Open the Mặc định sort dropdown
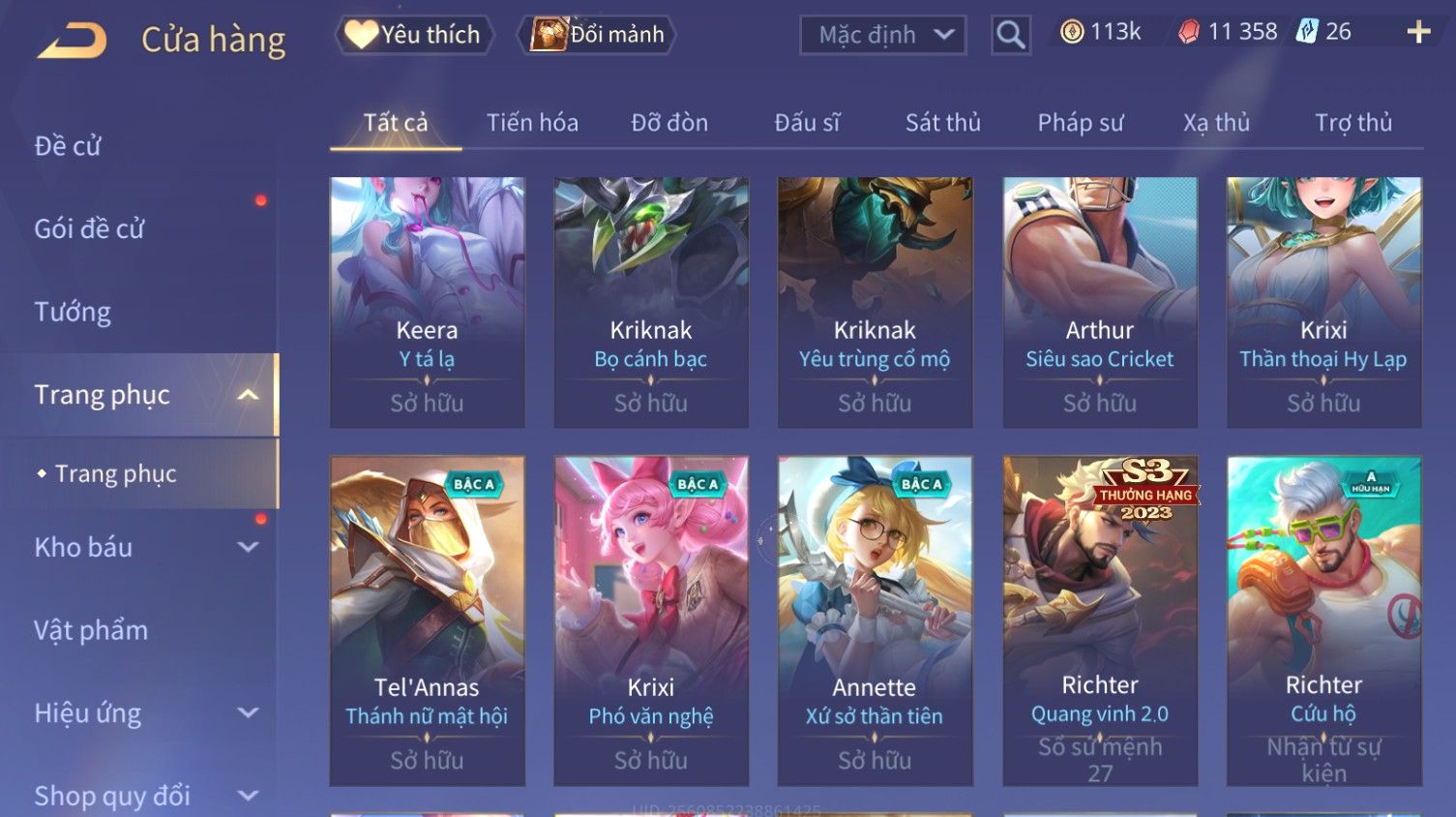Image resolution: width=1456 pixels, height=817 pixels. click(x=882, y=36)
